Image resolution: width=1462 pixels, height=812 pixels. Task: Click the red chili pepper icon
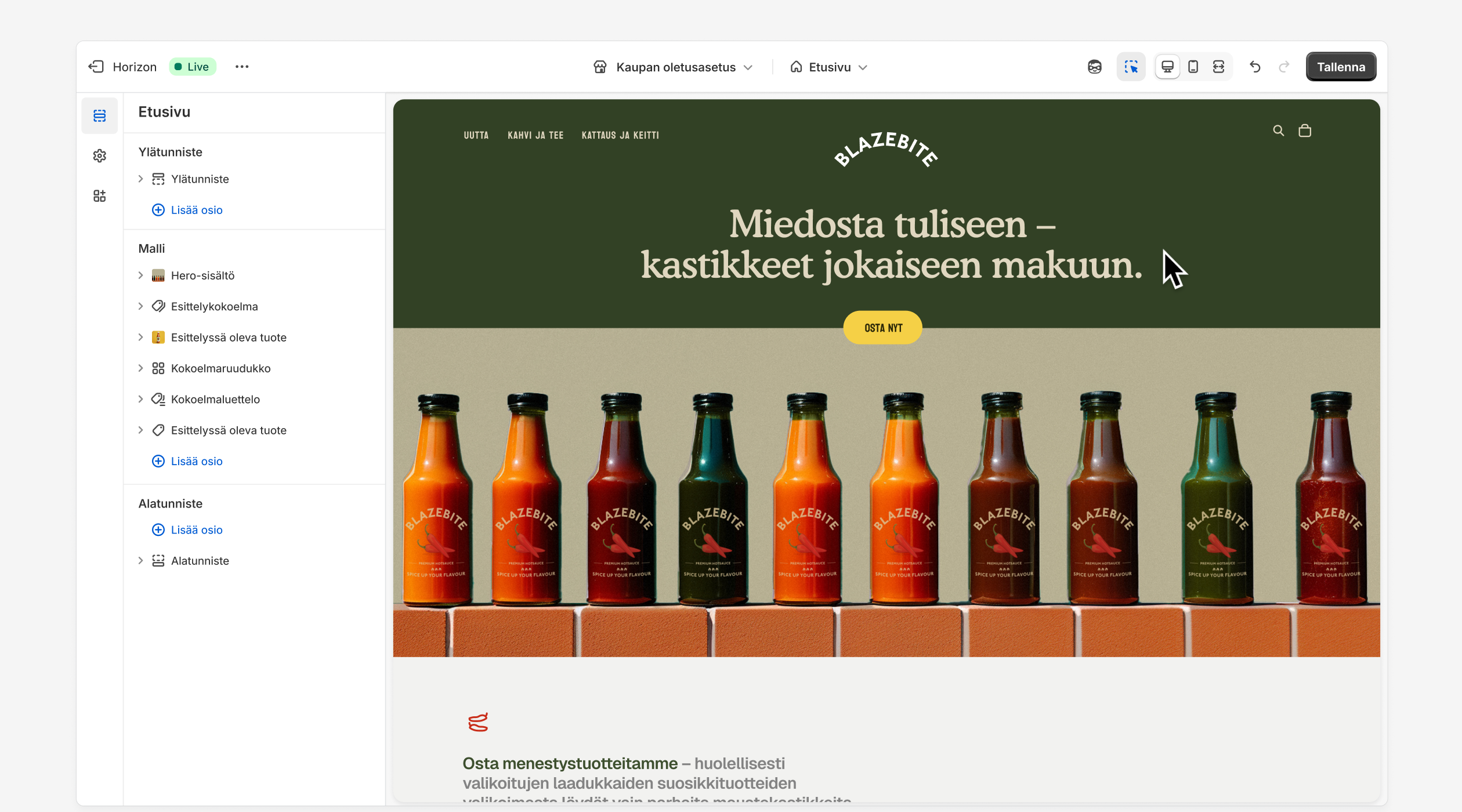click(x=478, y=722)
